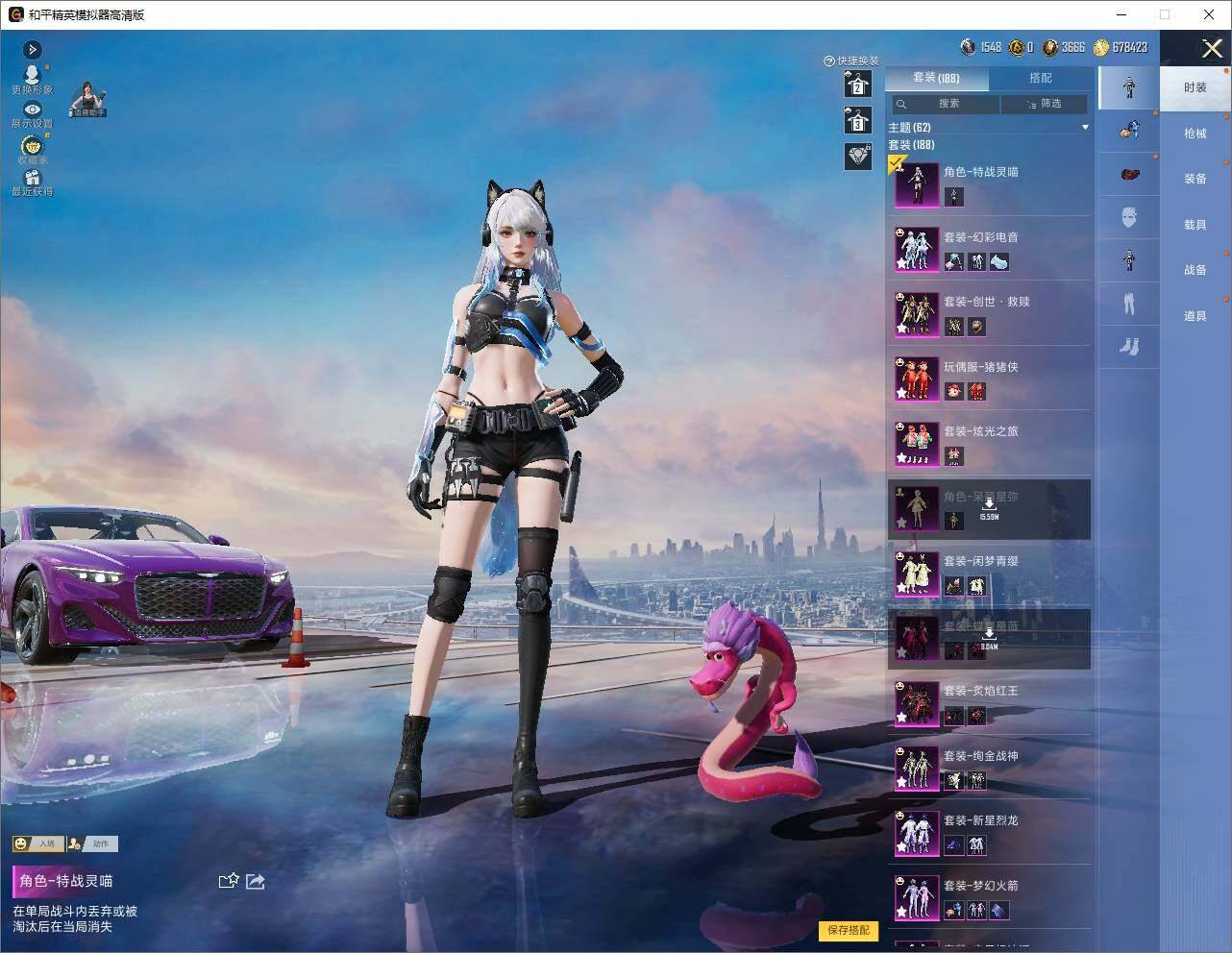1232x953 pixels.
Task: Select the pants category icon
Action: (x=1129, y=304)
